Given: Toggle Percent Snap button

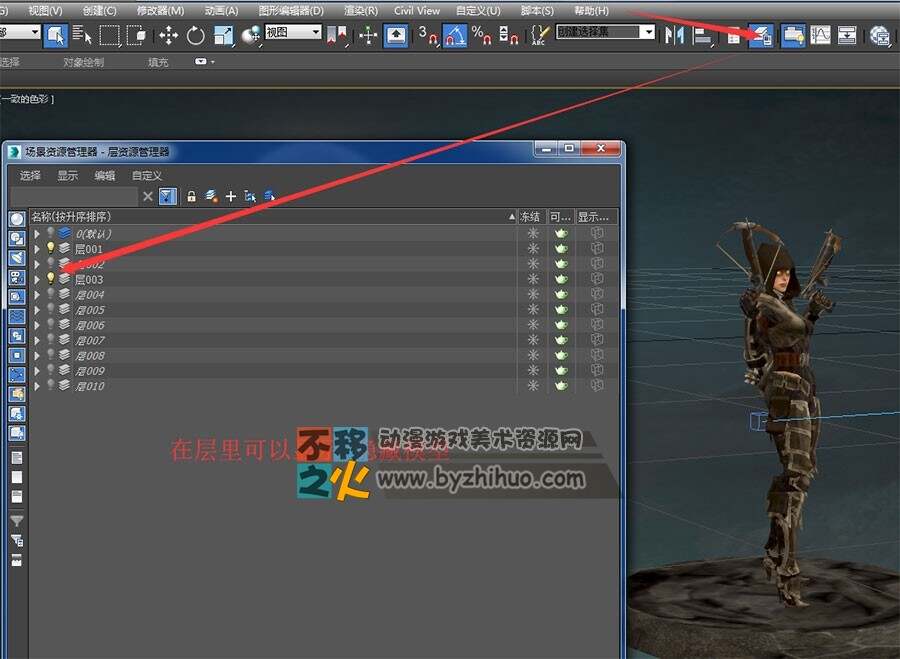Looking at the screenshot, I should (x=482, y=36).
